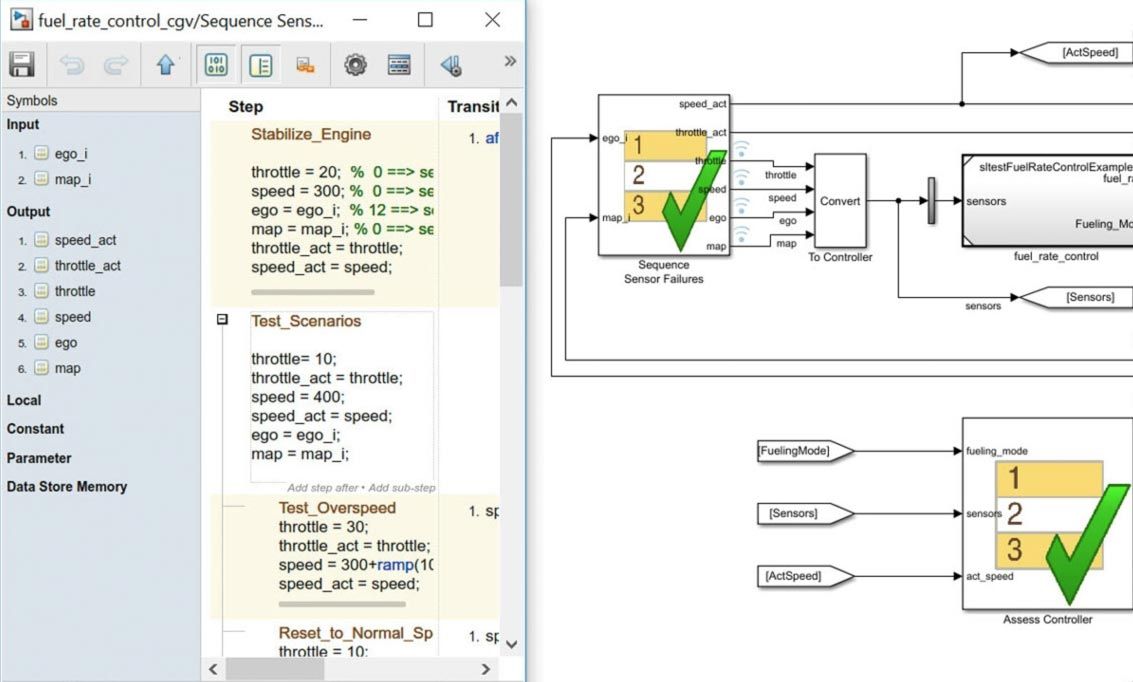The image size is (1133, 682).
Task: Expand toolbar overflow double chevron
Action: 509,62
